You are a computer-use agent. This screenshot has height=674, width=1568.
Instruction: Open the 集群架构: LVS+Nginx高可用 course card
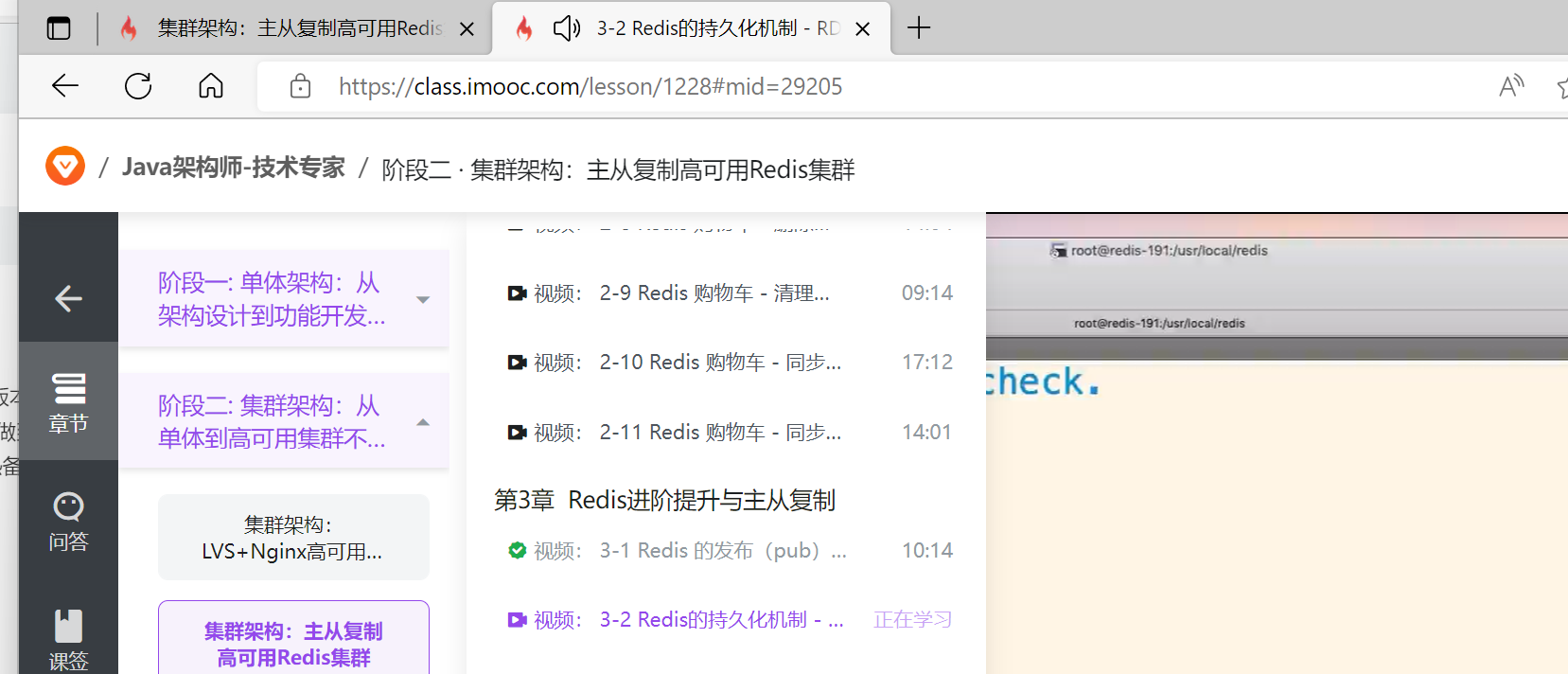pos(293,537)
